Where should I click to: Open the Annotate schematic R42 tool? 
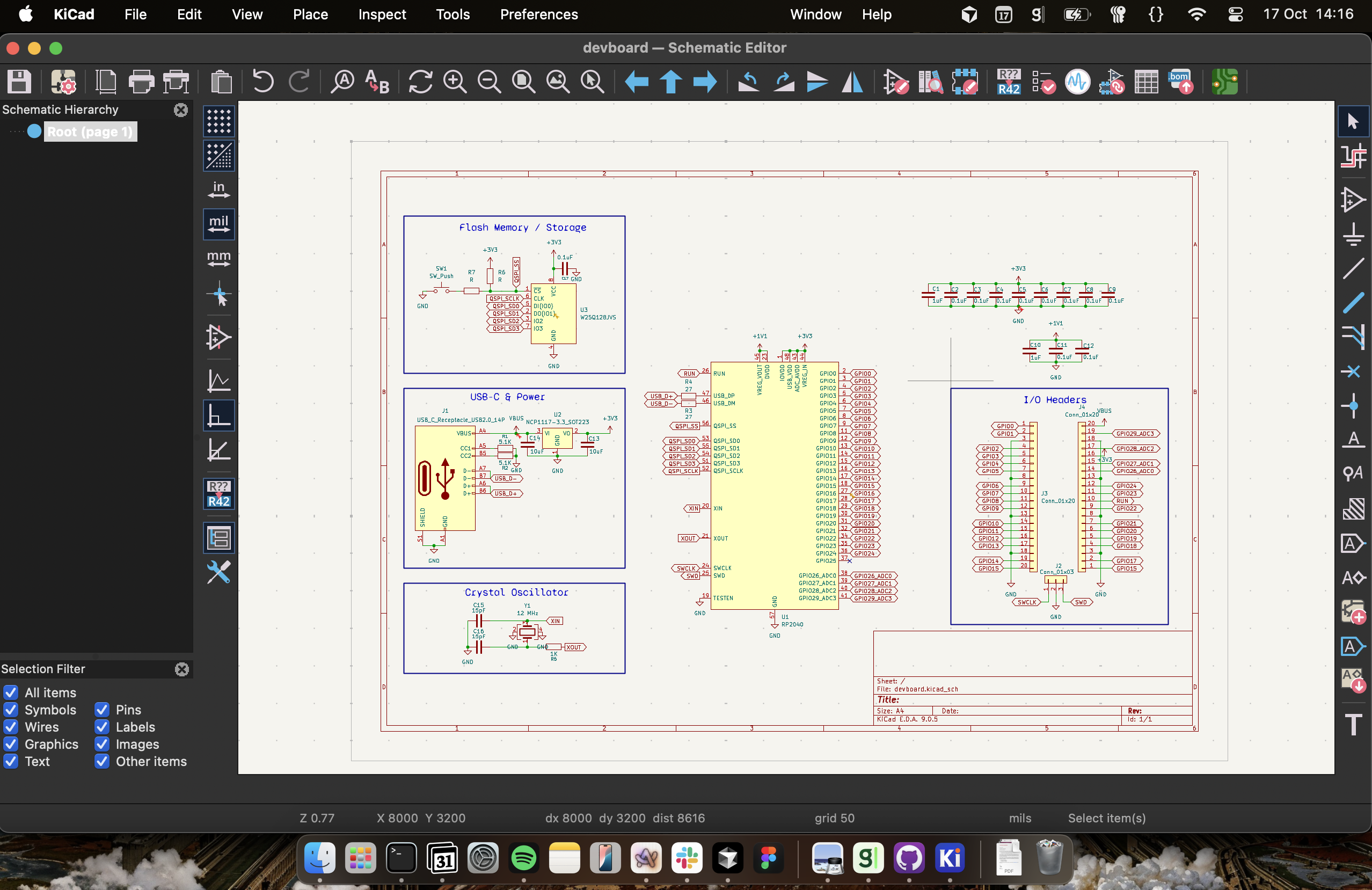point(1008,81)
